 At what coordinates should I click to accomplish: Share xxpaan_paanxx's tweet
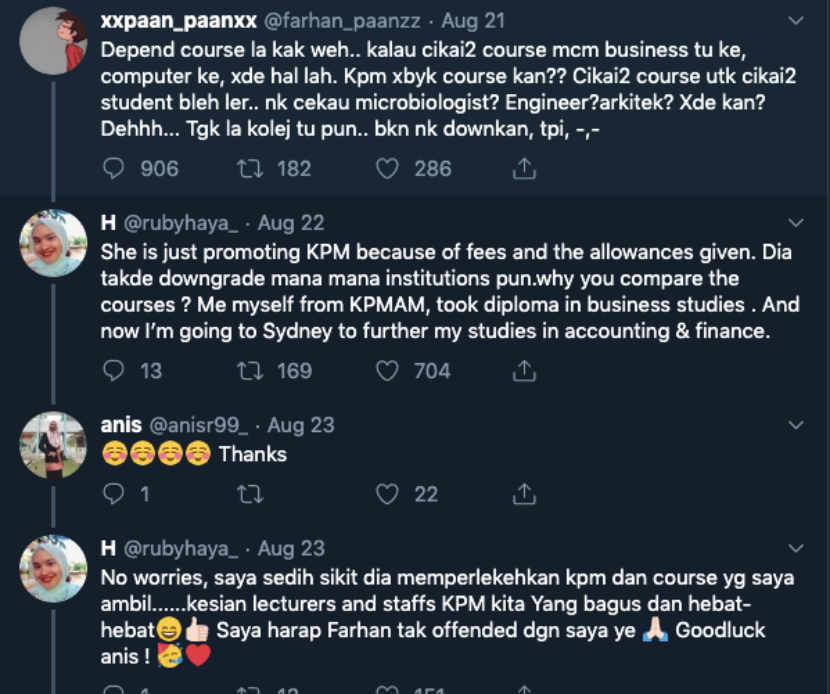pos(523,169)
